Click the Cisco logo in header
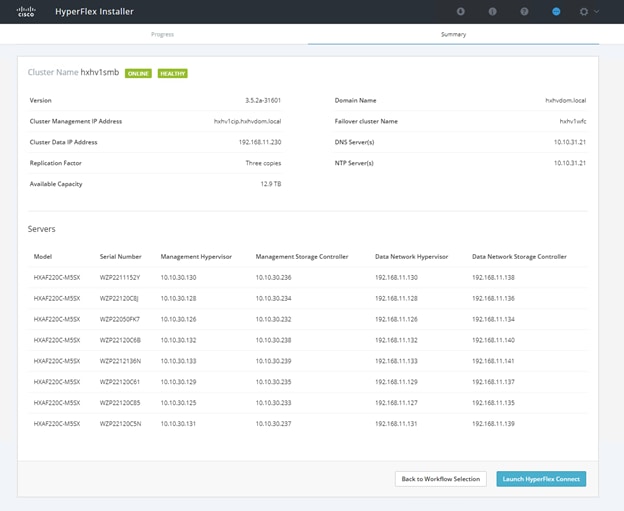This screenshot has width=624, height=511. click(26, 12)
